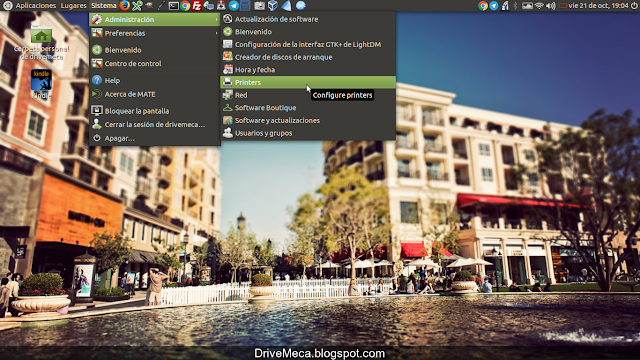Open the Carpeta personal home folder icon
The width and height of the screenshot is (640, 360).
click(x=41, y=43)
